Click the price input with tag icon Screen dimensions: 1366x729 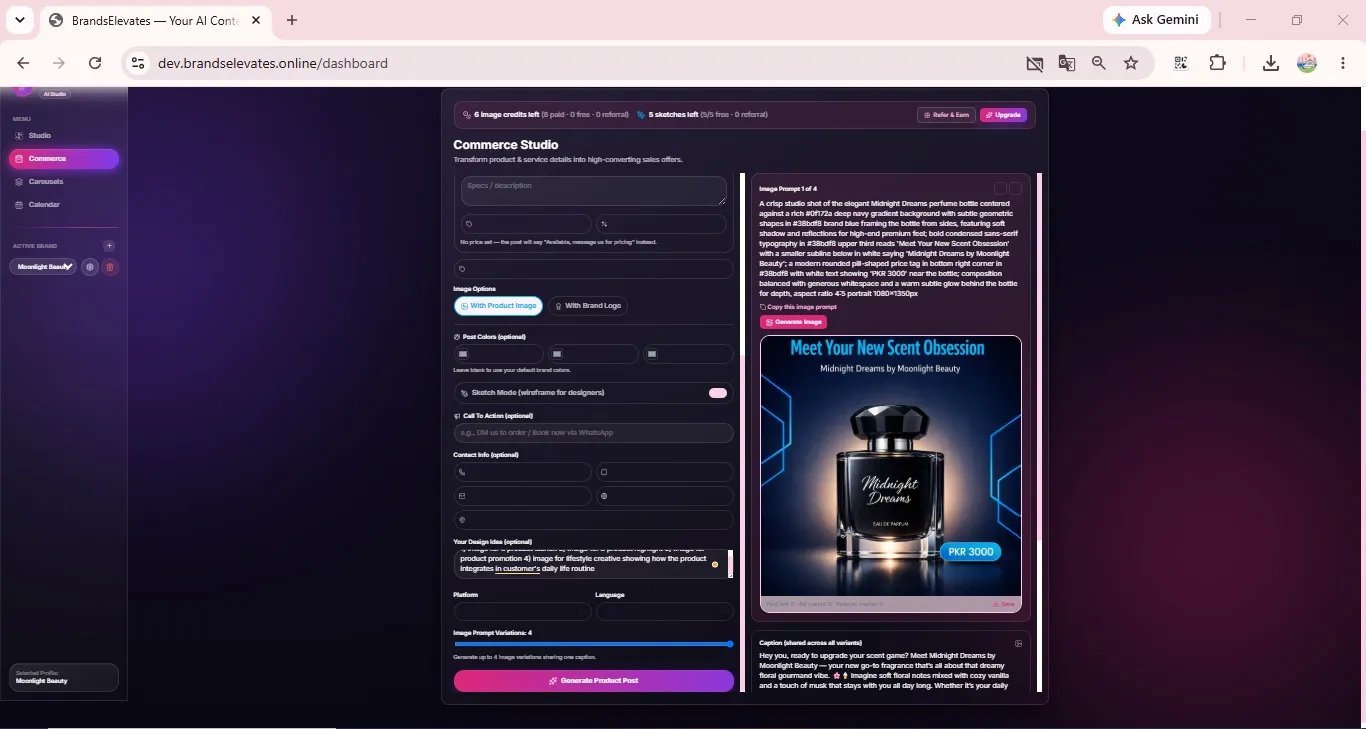coord(526,224)
